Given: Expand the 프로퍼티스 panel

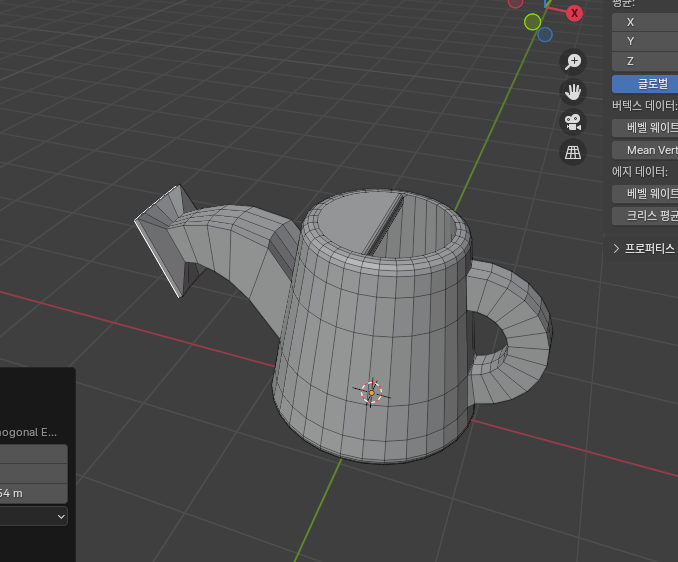Looking at the screenshot, I should click(x=644, y=249).
